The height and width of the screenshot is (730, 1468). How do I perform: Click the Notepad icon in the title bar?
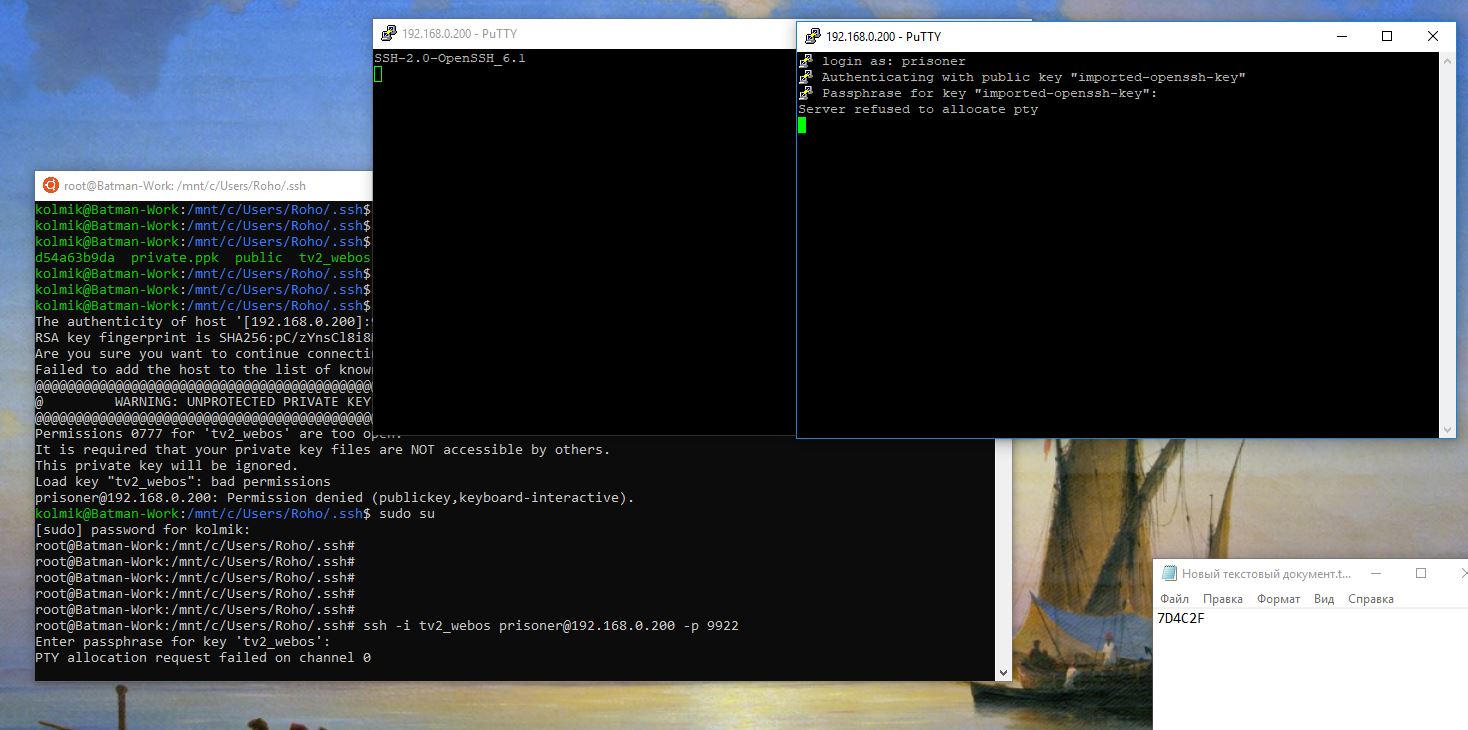[x=1168, y=574]
